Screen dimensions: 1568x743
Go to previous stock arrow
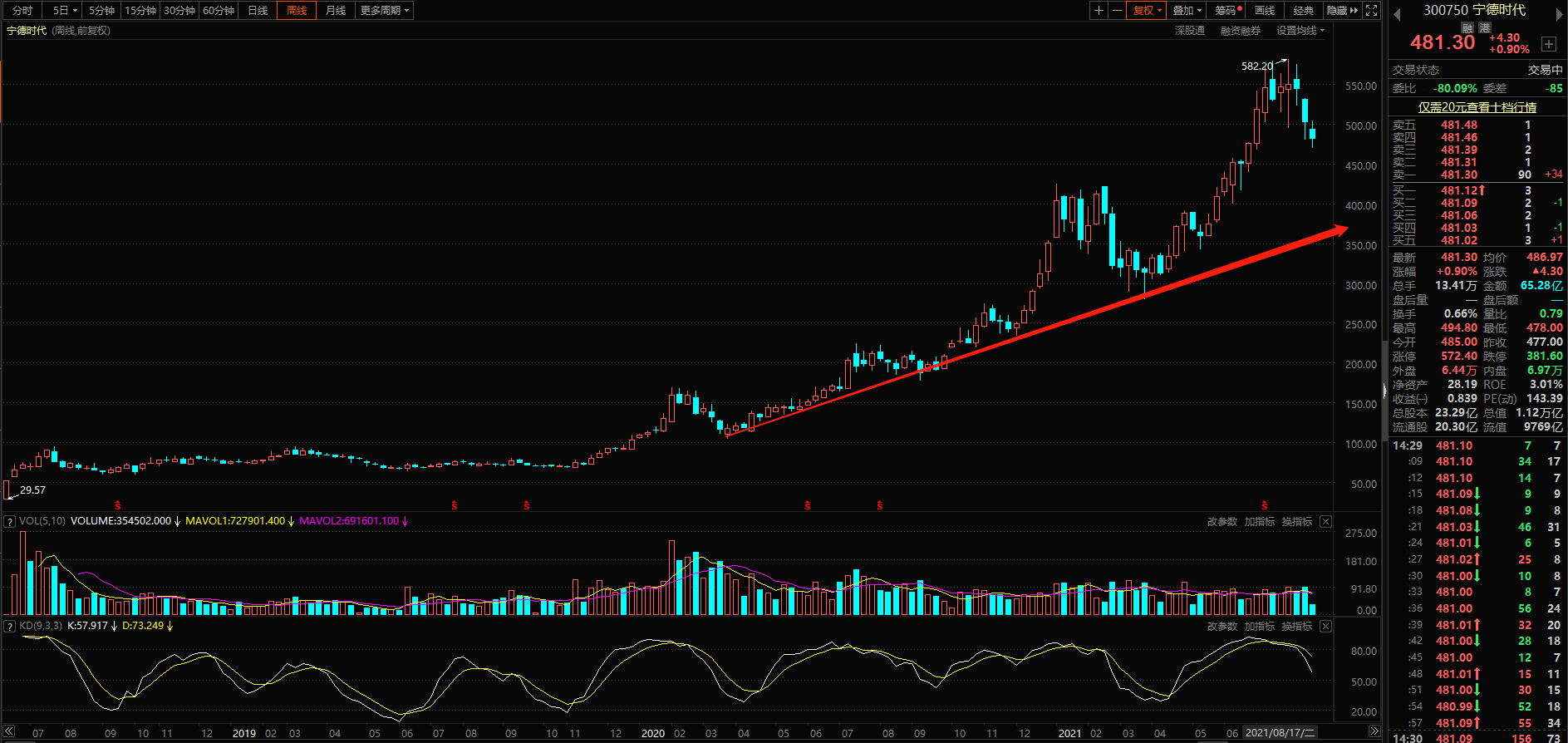click(x=1397, y=12)
